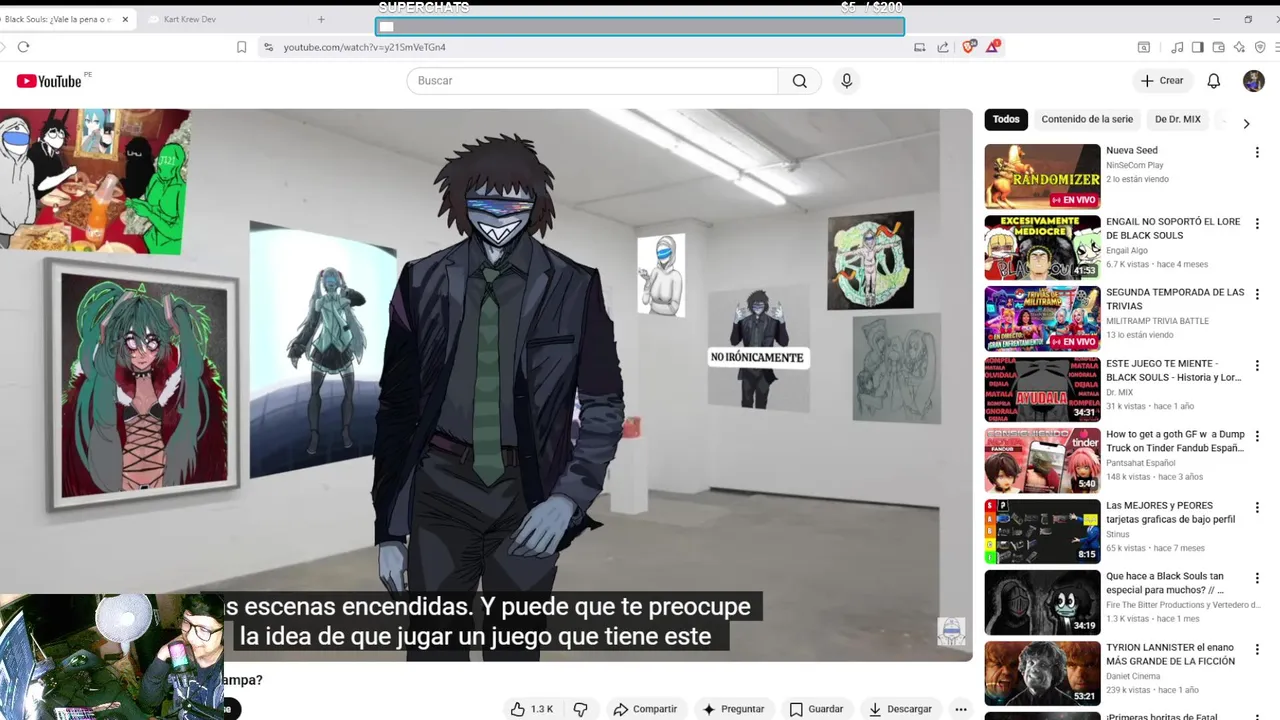Image resolution: width=1280 pixels, height=720 pixels.
Task: Click the Brave Shields lion icon
Action: click(968, 46)
